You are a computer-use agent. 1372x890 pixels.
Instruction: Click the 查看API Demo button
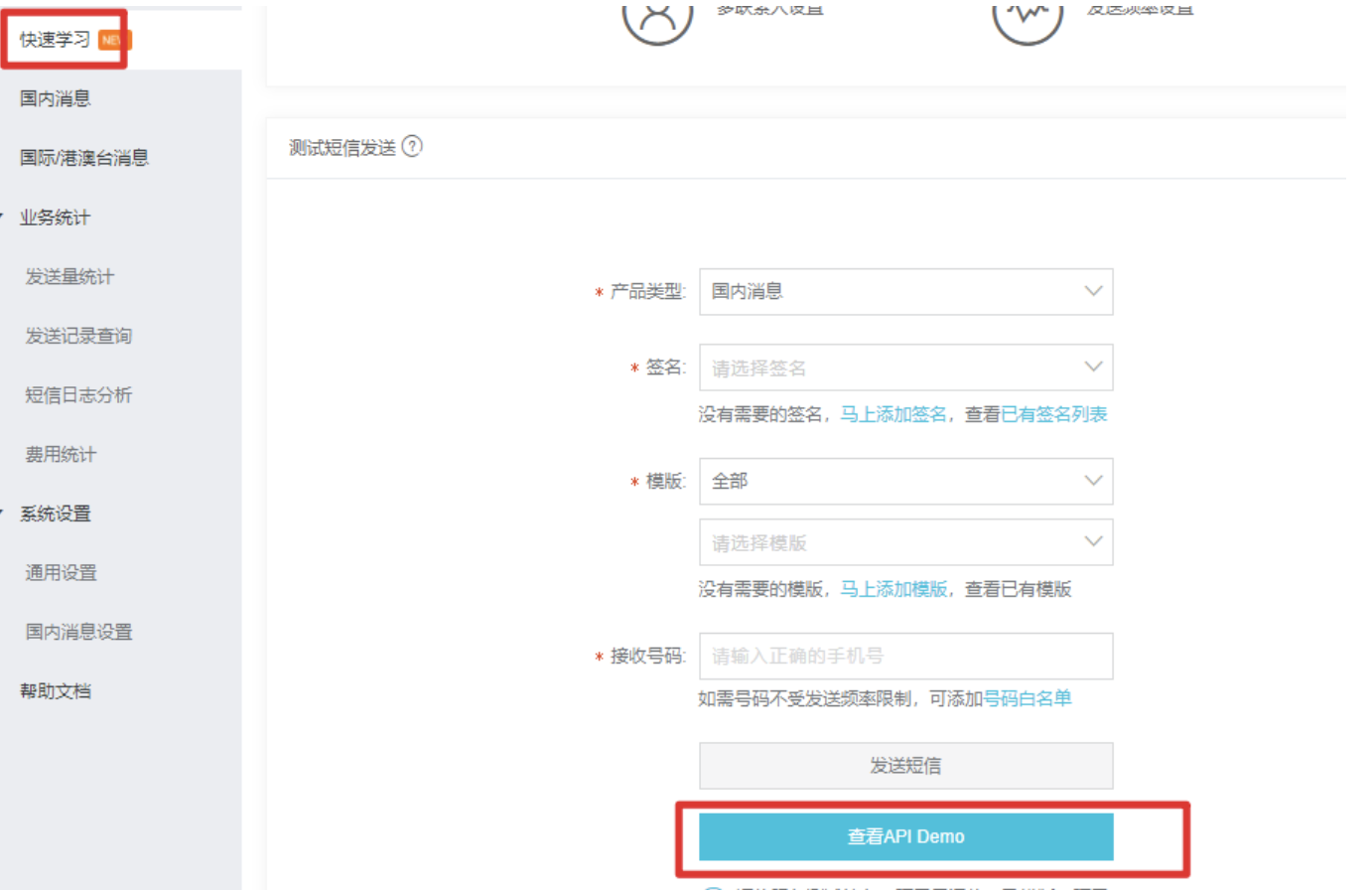(x=905, y=836)
